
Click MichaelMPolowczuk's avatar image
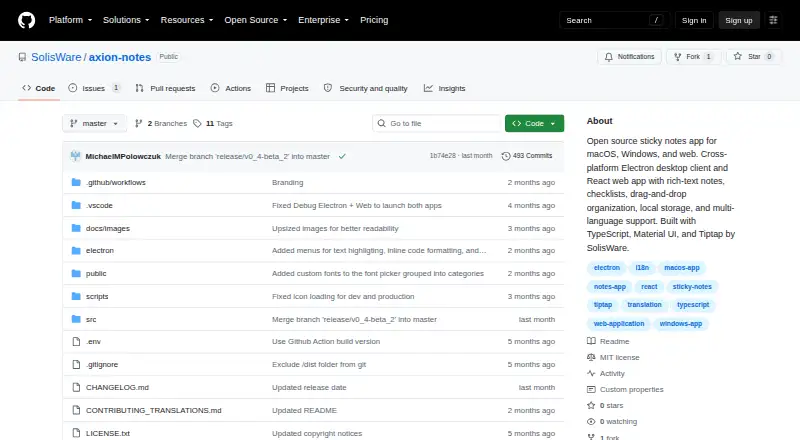tap(76, 156)
